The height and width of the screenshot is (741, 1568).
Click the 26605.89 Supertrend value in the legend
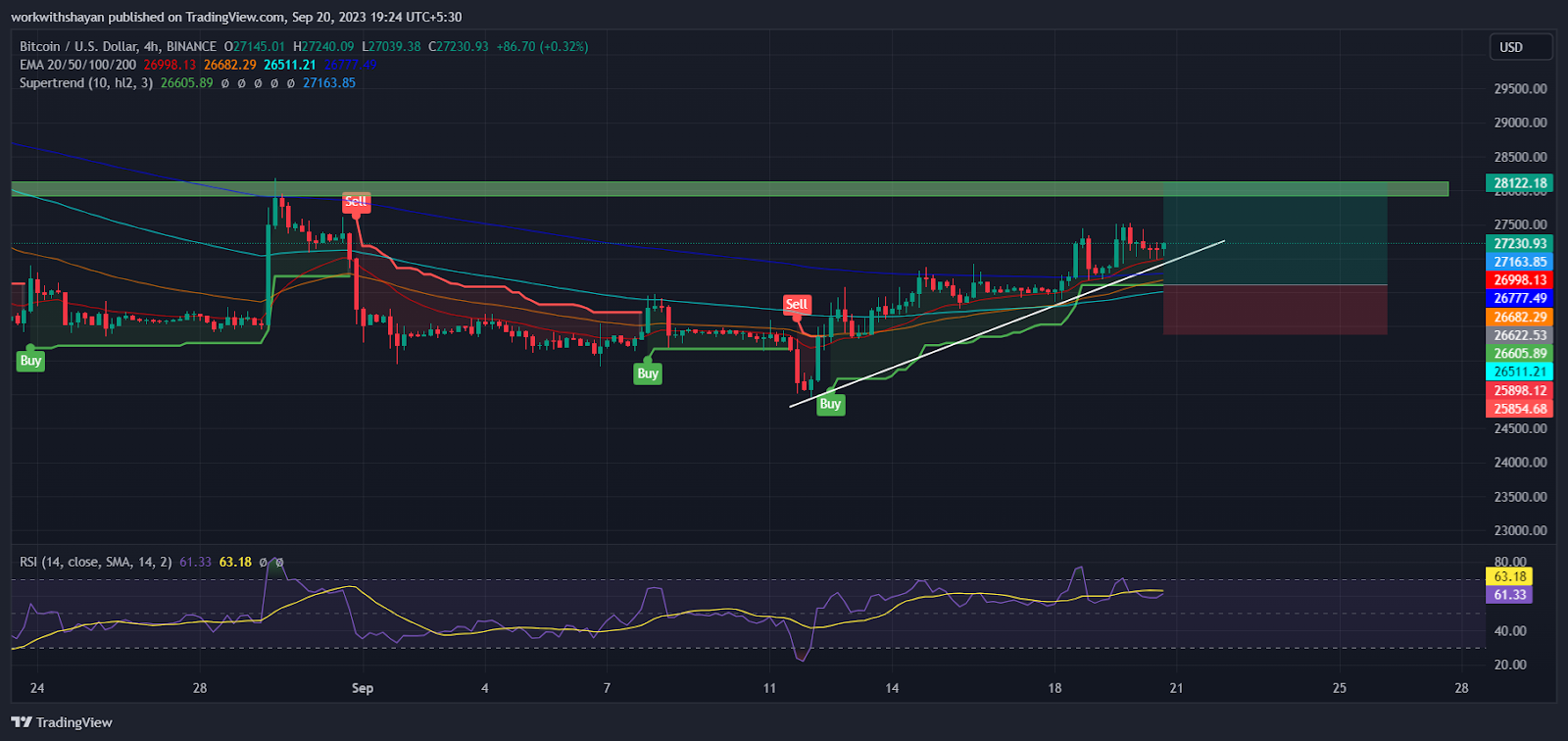point(186,83)
